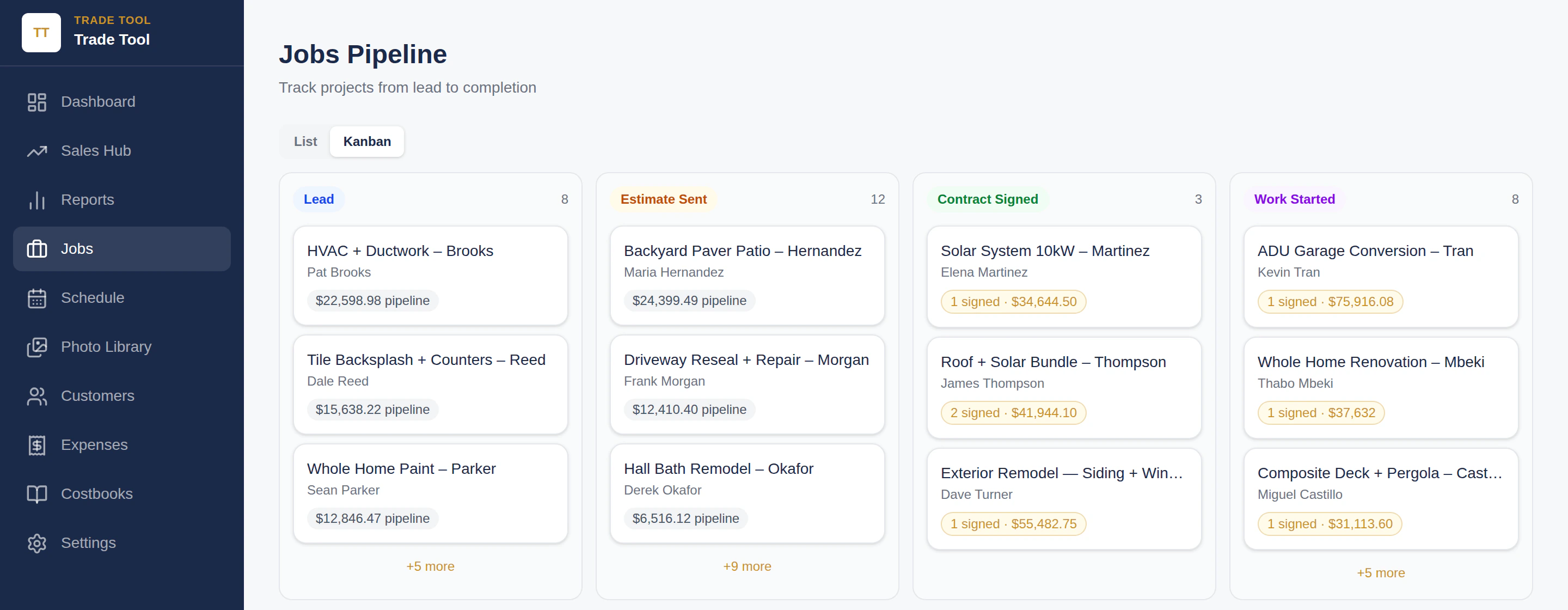
Task: Click the 1 signed · $55,482.75 badge
Action: [1013, 524]
